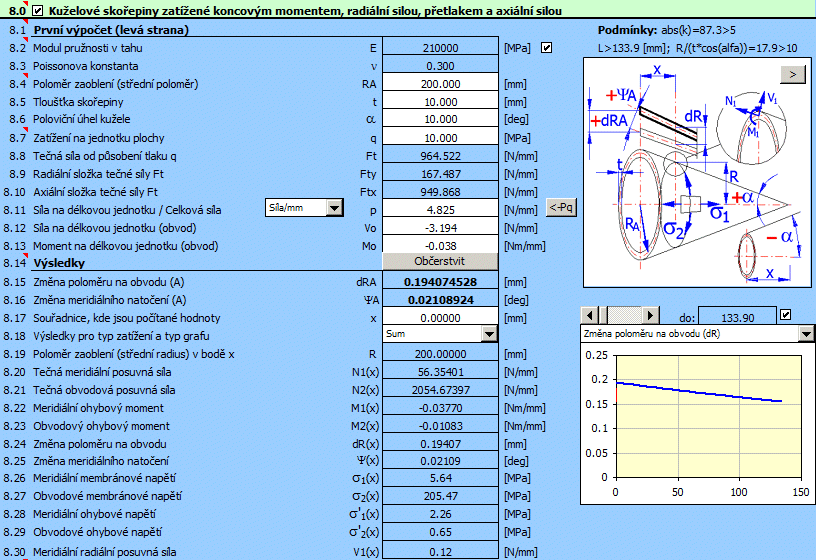Click the σ'1(x) value 2.26
Image resolution: width=816 pixels, height=560 pixels.
click(440, 514)
